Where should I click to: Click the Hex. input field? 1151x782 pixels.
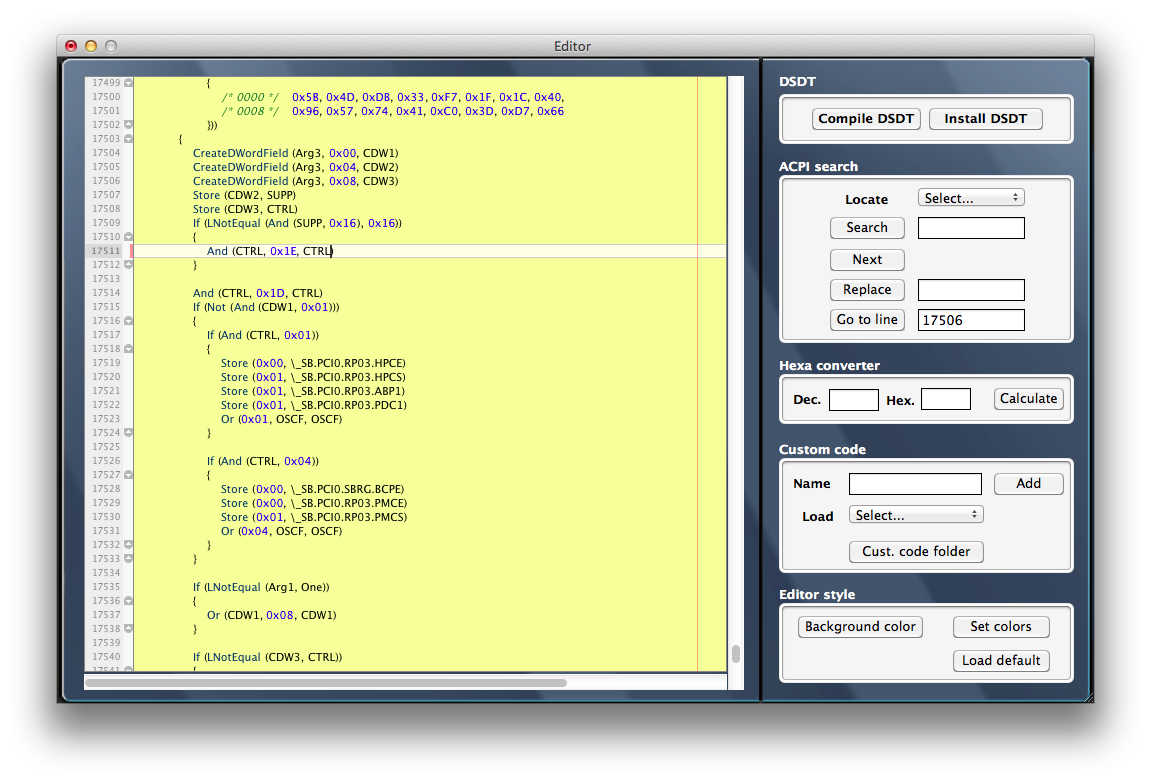coord(945,400)
